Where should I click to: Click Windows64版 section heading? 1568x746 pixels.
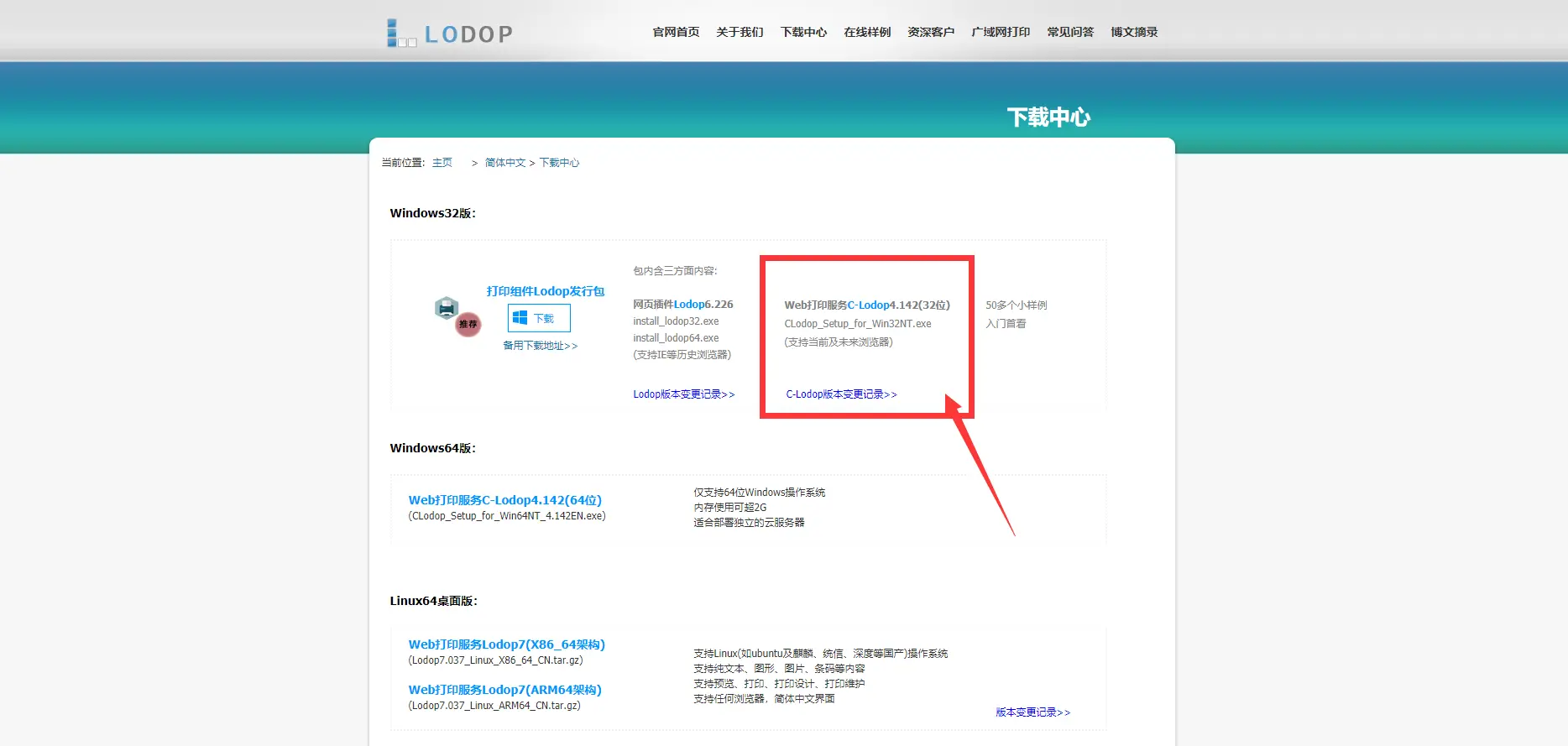click(433, 448)
